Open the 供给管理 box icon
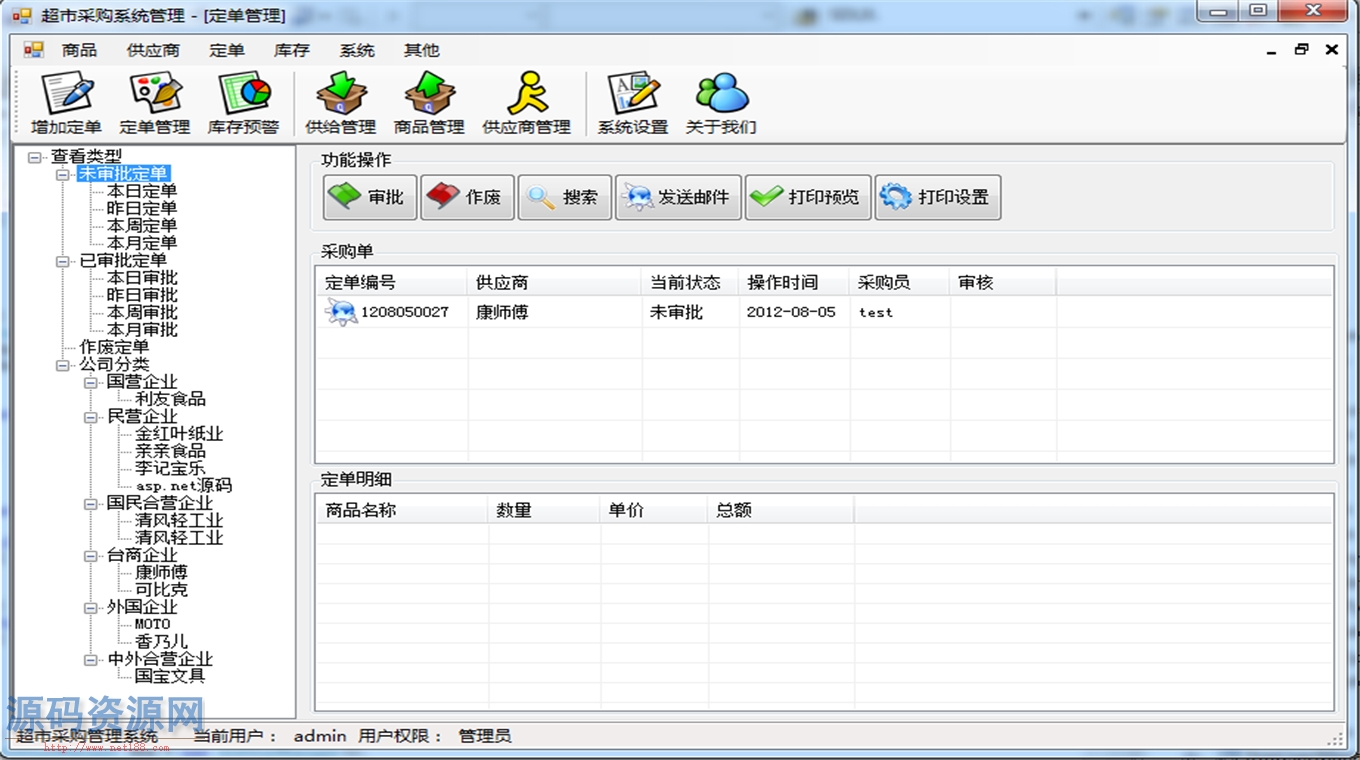Screen dimensions: 1360x760 coord(340,103)
